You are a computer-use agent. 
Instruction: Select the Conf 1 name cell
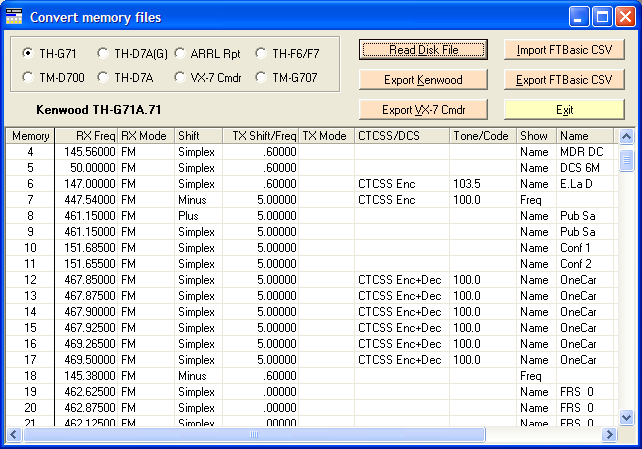coord(585,248)
